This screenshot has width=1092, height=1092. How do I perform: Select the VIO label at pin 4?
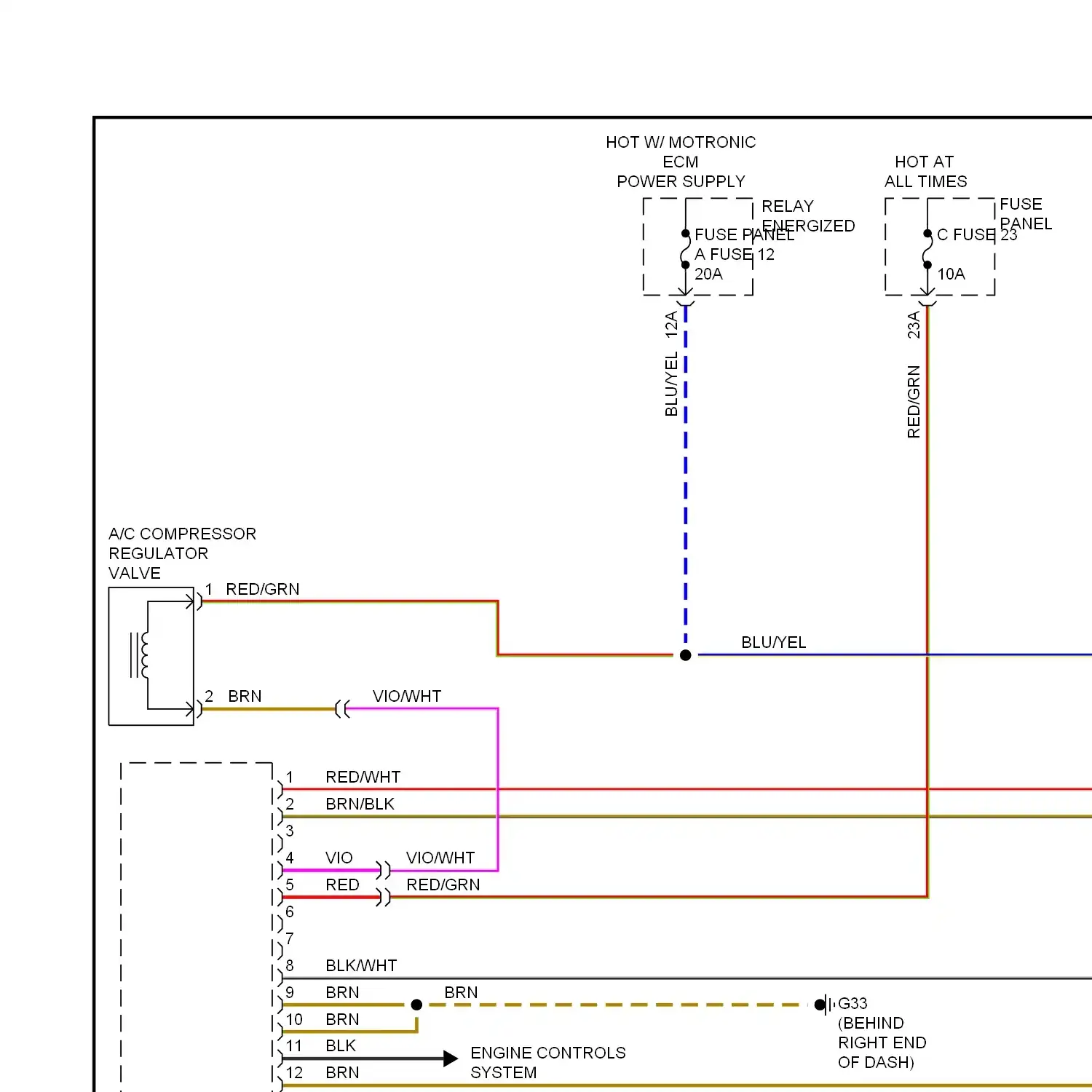[339, 858]
